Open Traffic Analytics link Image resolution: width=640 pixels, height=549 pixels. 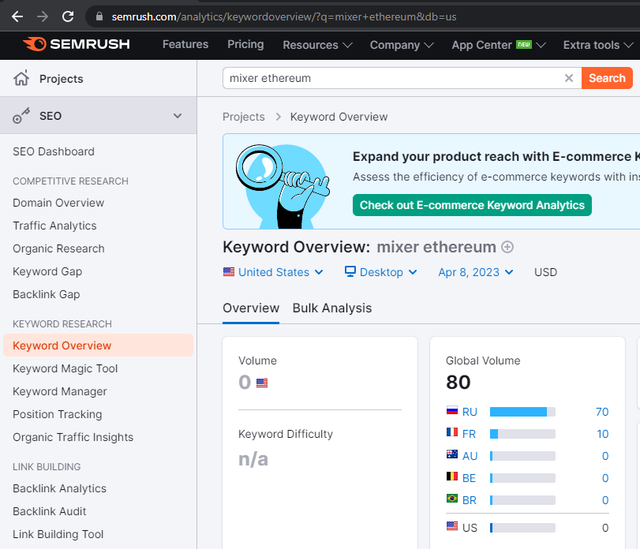[54, 226]
